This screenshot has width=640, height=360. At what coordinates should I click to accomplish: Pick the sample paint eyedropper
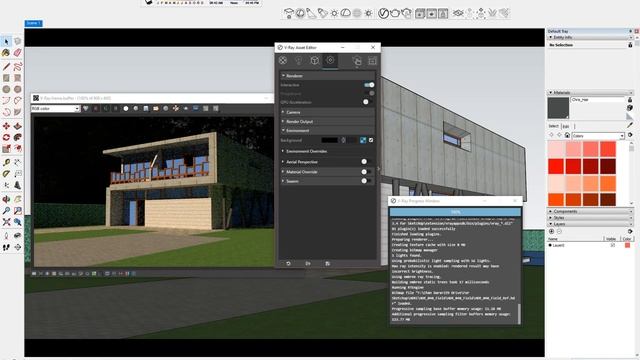[x=630, y=126]
